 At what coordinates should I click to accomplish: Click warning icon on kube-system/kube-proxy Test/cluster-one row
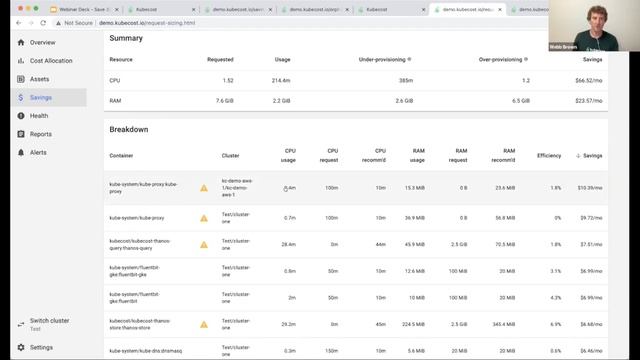pyautogui.click(x=204, y=218)
